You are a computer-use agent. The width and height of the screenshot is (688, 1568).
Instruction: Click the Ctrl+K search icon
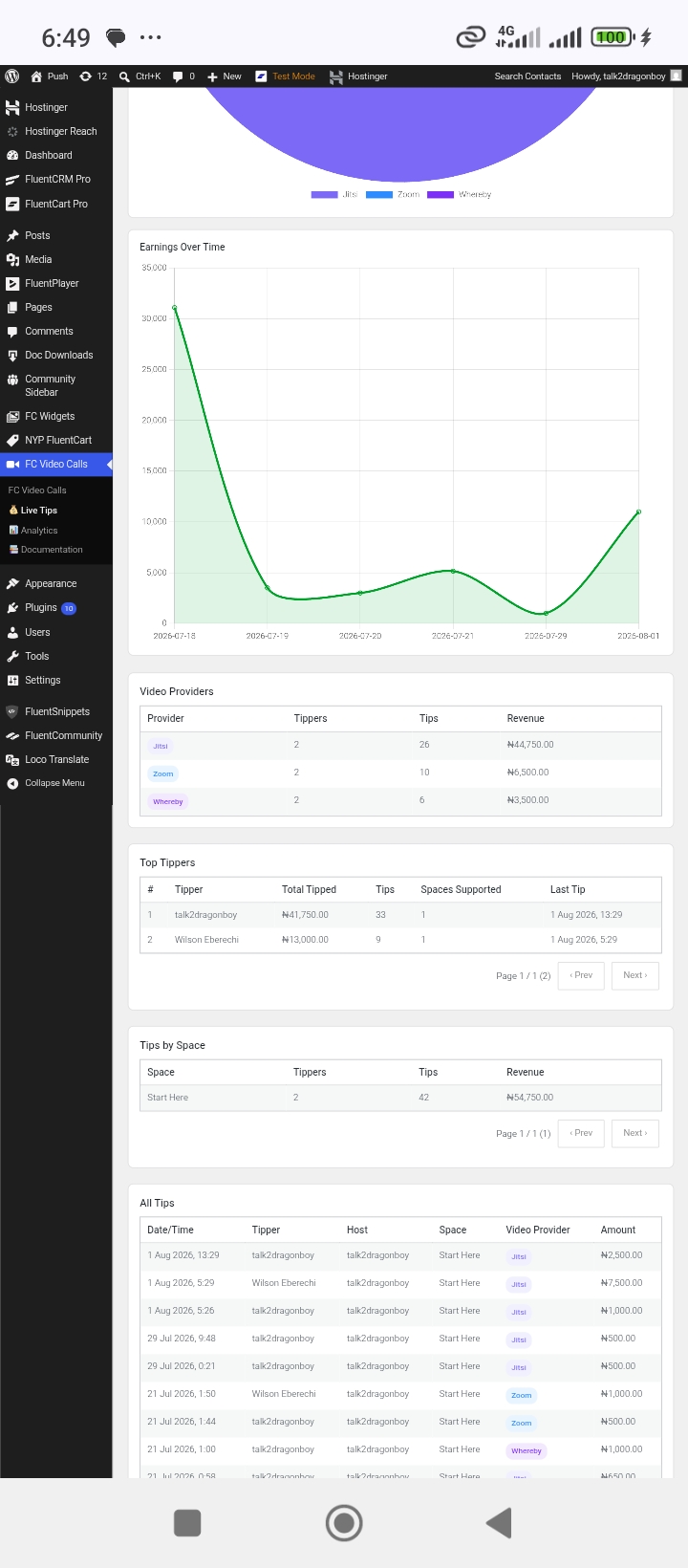124,76
